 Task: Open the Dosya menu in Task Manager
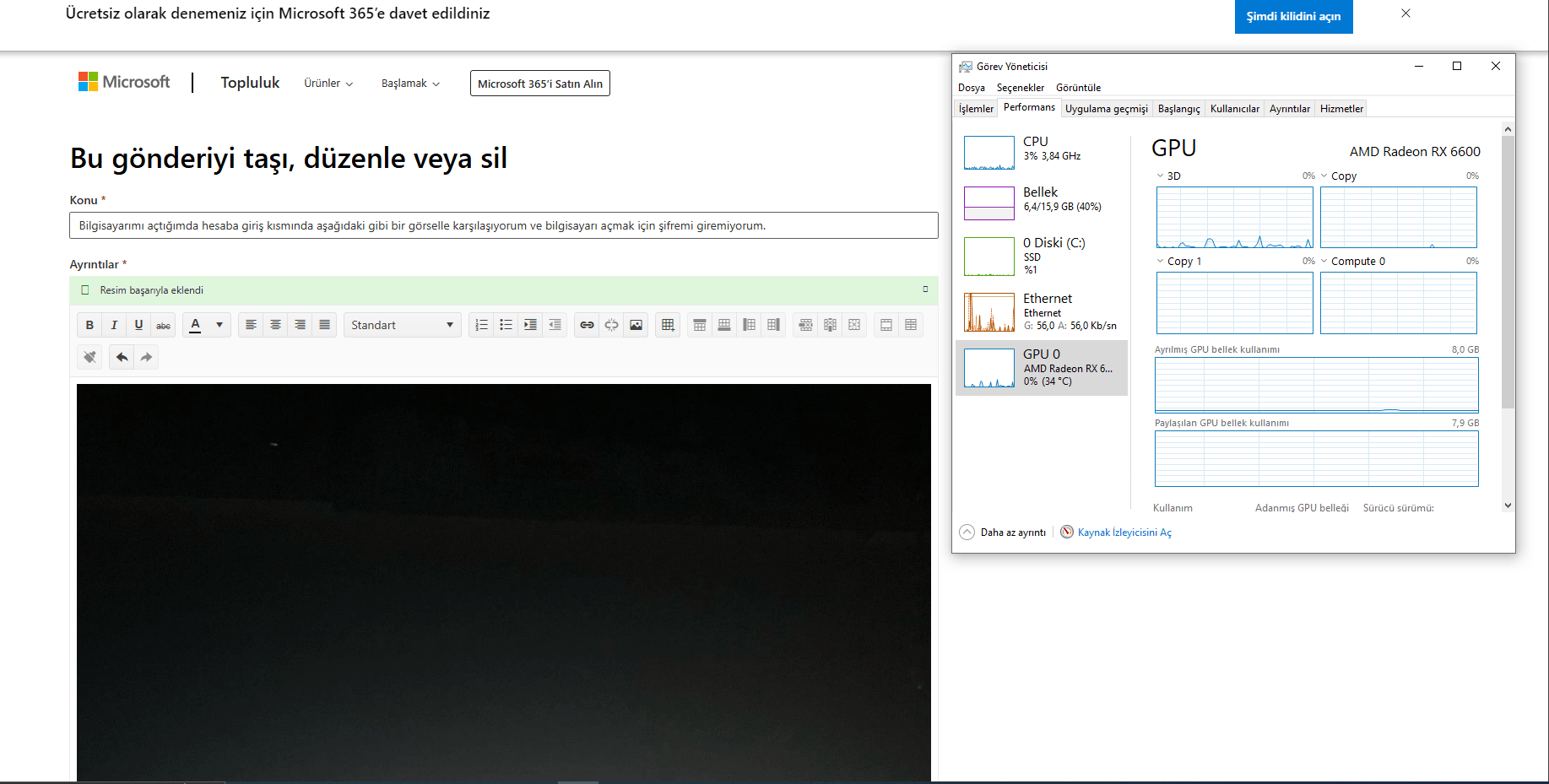pos(972,88)
